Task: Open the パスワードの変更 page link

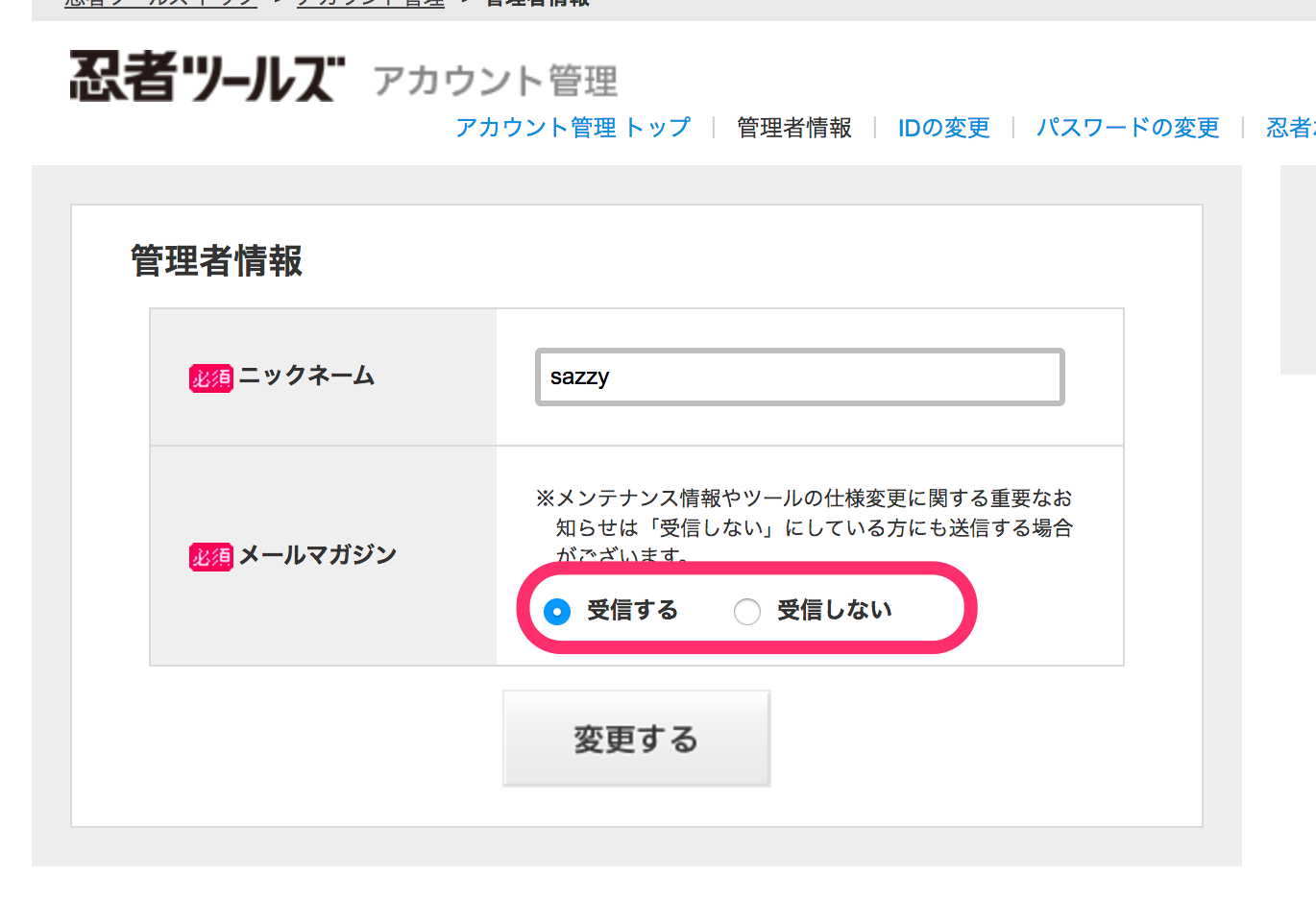Action: coord(1128,128)
